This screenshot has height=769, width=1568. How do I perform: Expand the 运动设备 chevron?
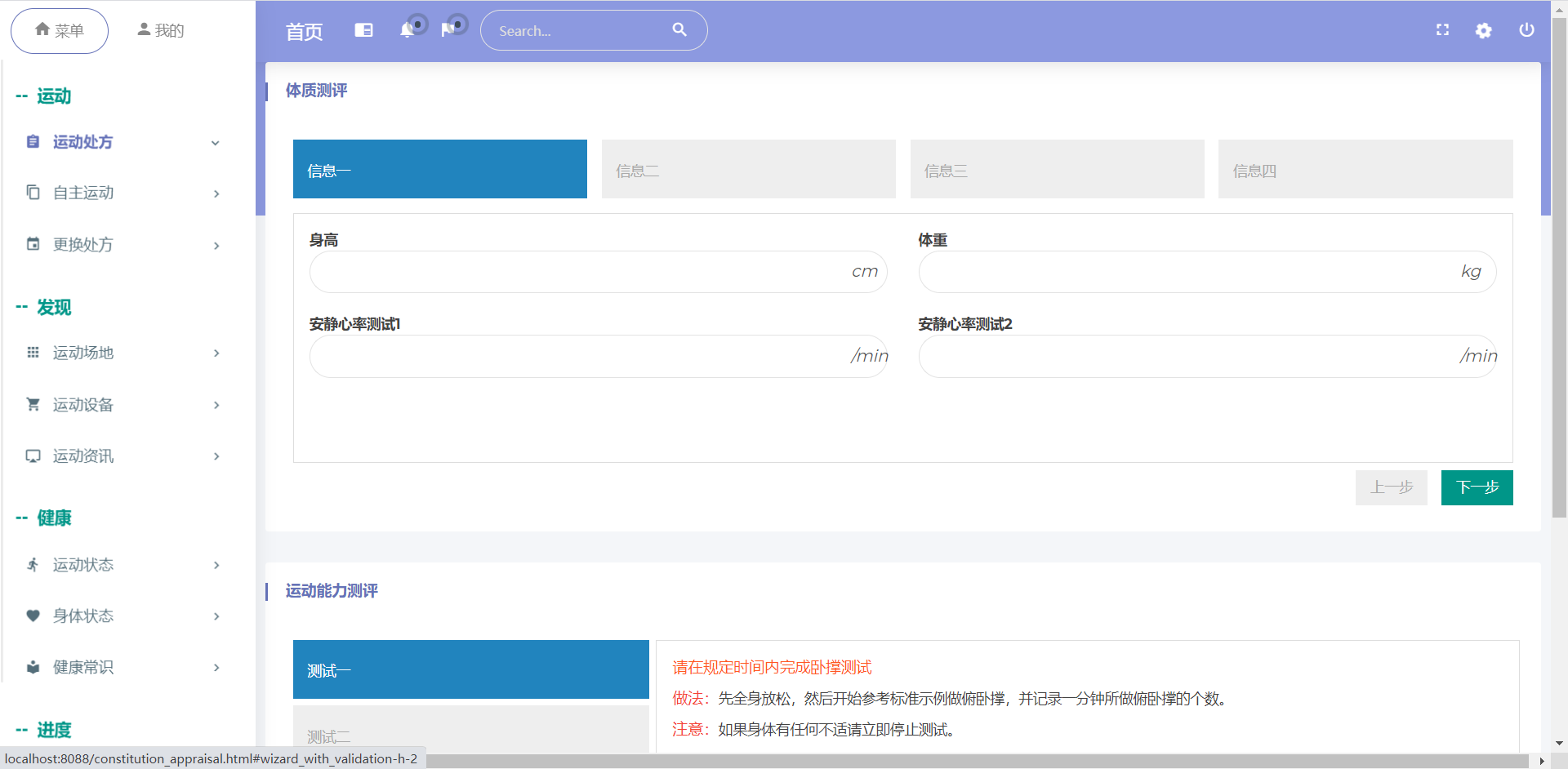(216, 405)
